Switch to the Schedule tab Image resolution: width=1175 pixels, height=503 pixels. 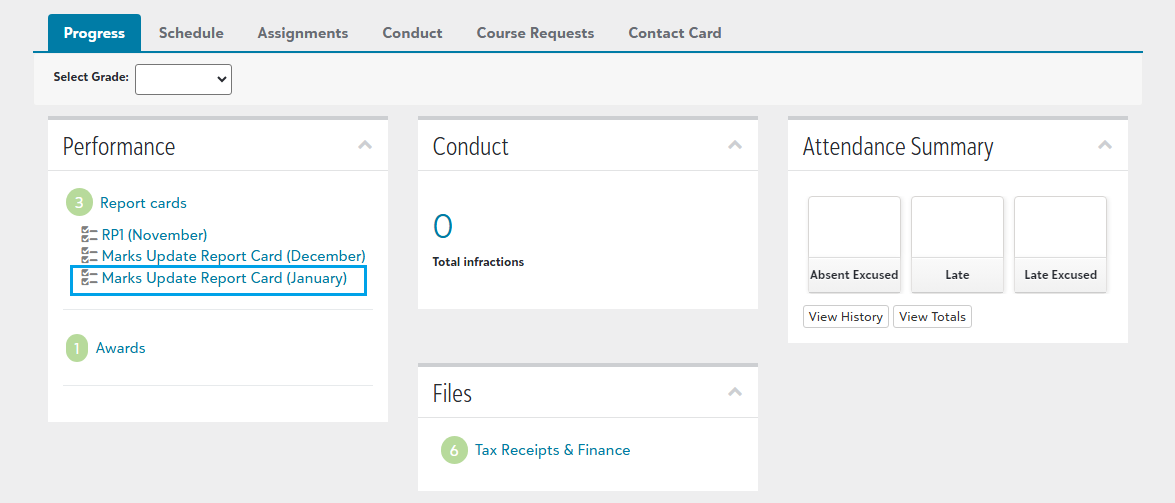191,33
